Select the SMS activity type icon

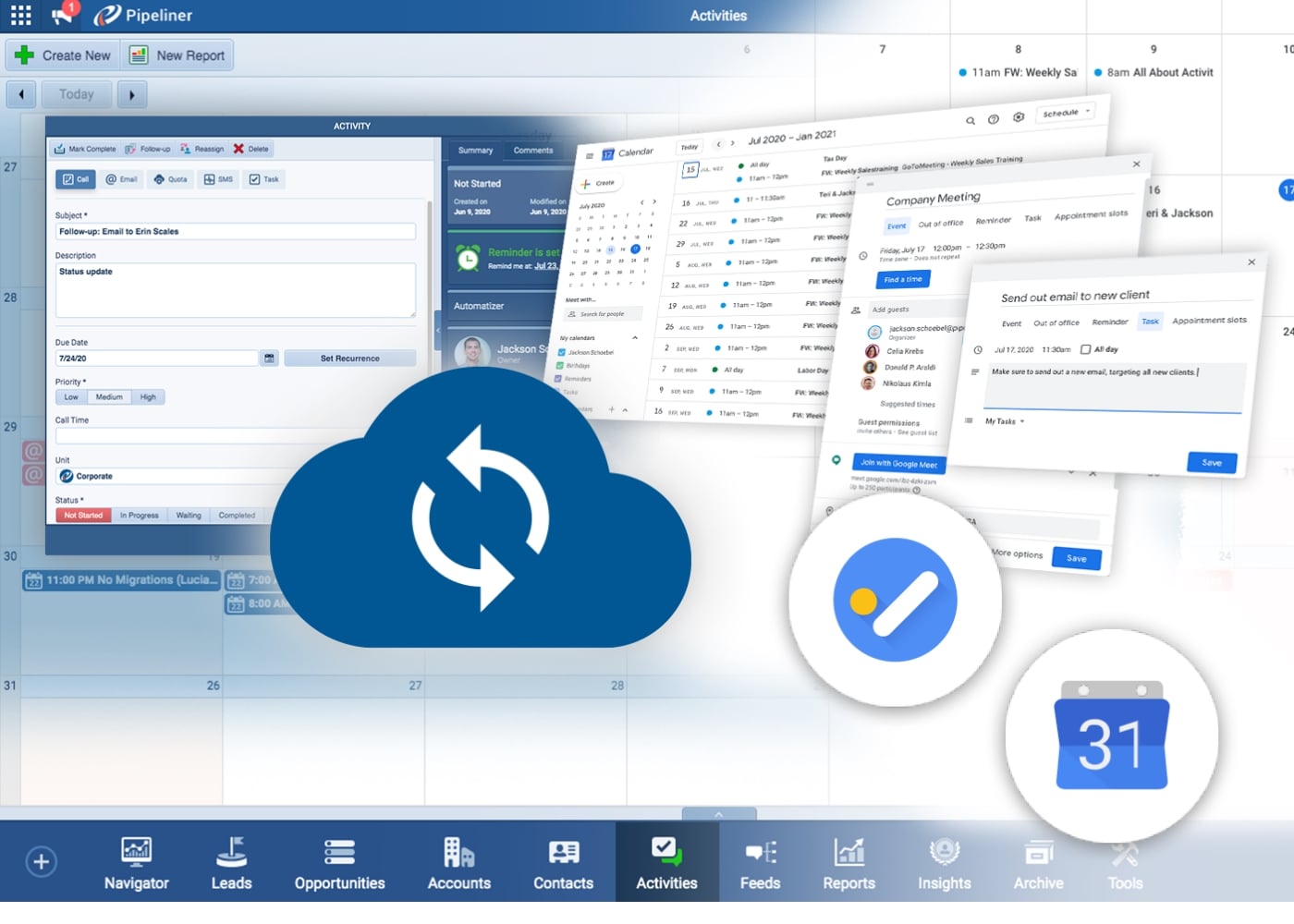218,178
